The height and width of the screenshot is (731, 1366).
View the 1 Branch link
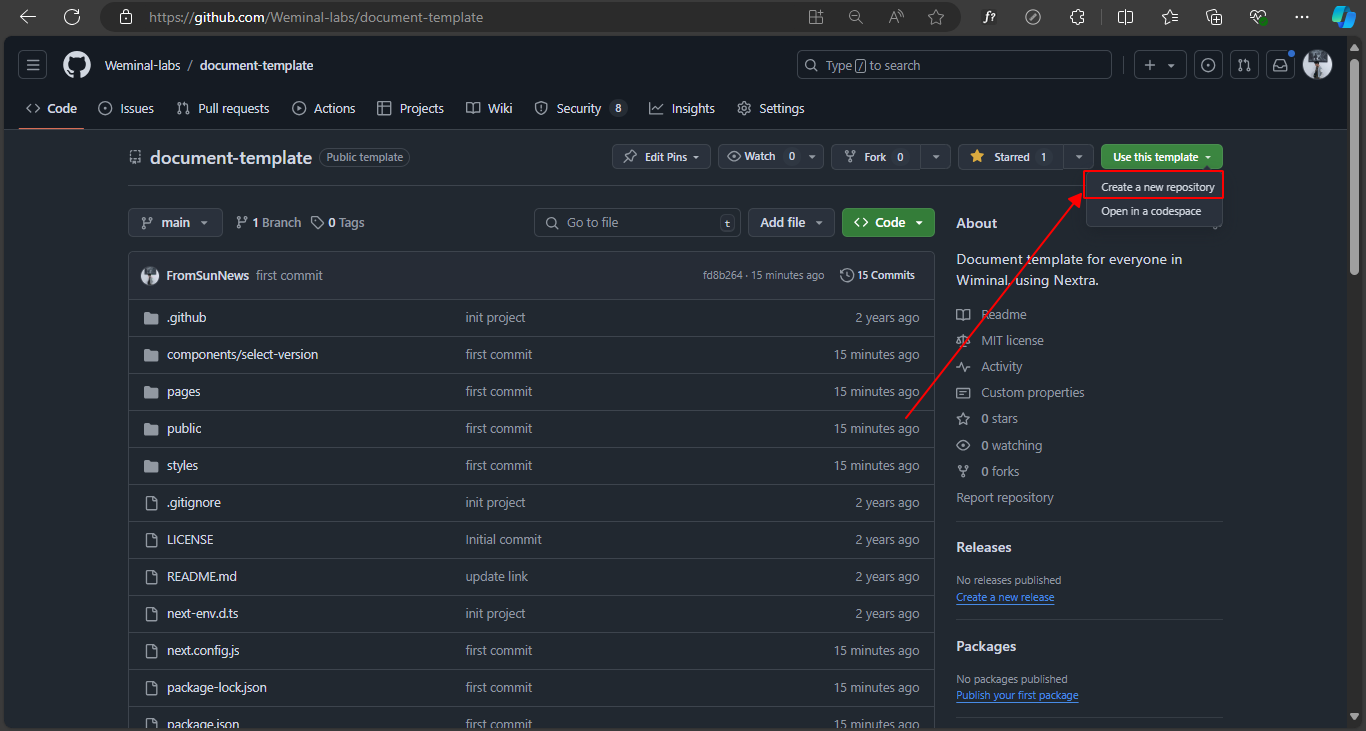click(268, 222)
